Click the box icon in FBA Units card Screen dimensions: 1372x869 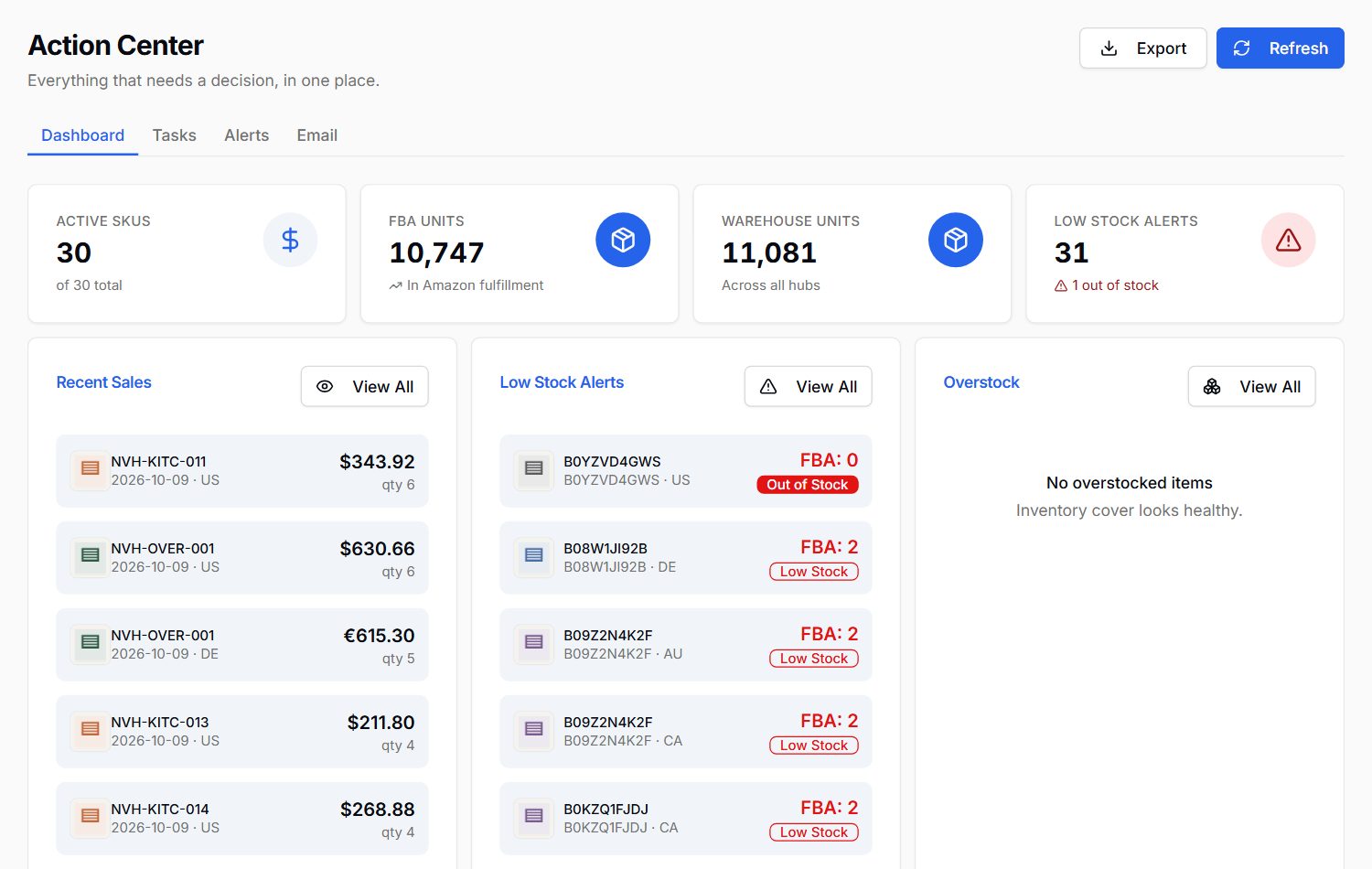(623, 240)
